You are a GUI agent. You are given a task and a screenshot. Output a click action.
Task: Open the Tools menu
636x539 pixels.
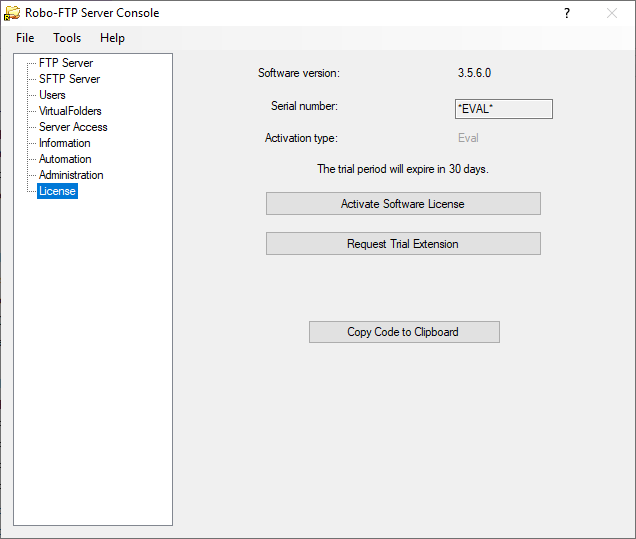pos(67,38)
